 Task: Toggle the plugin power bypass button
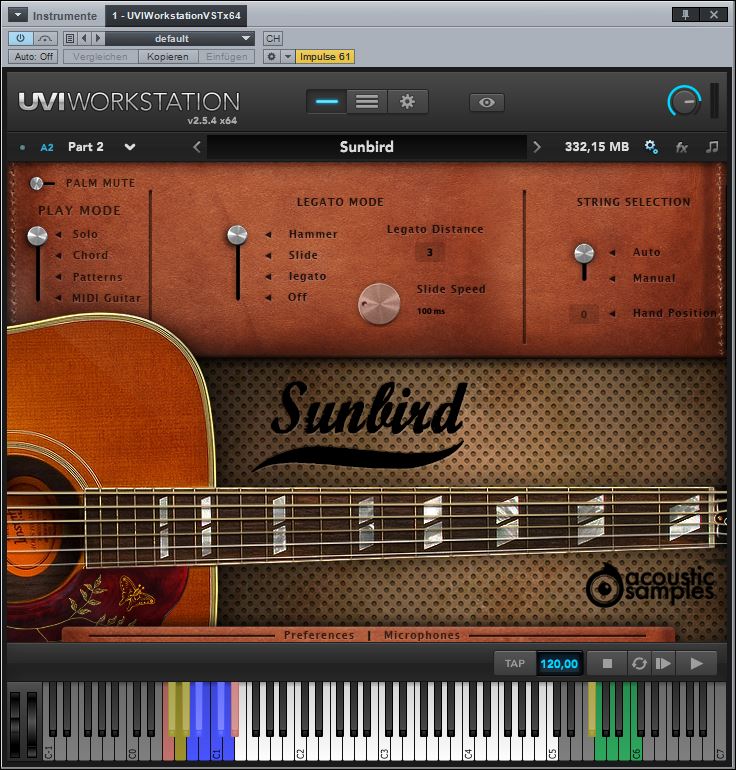pyautogui.click(x=21, y=38)
